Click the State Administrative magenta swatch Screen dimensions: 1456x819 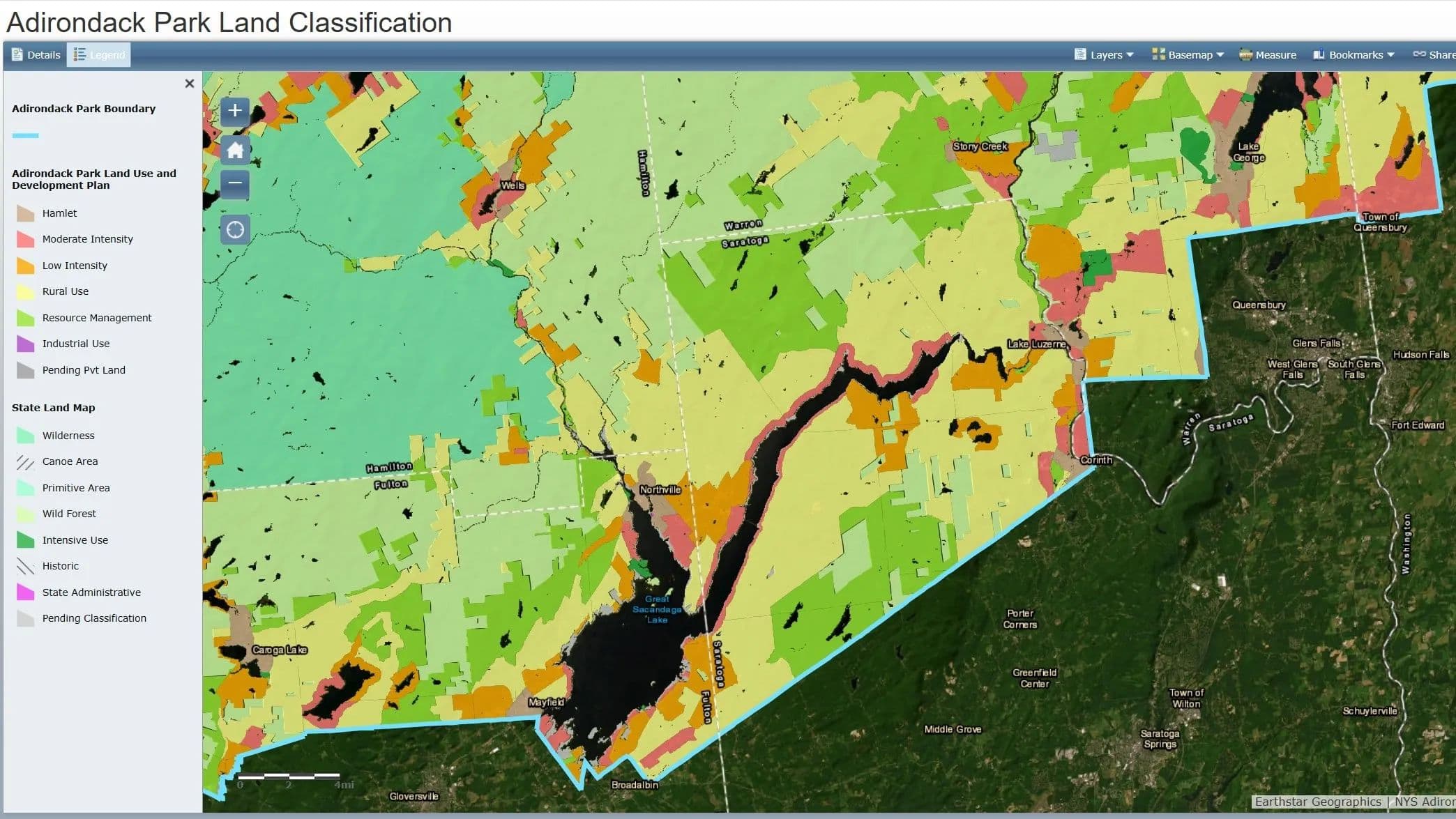[x=26, y=593]
